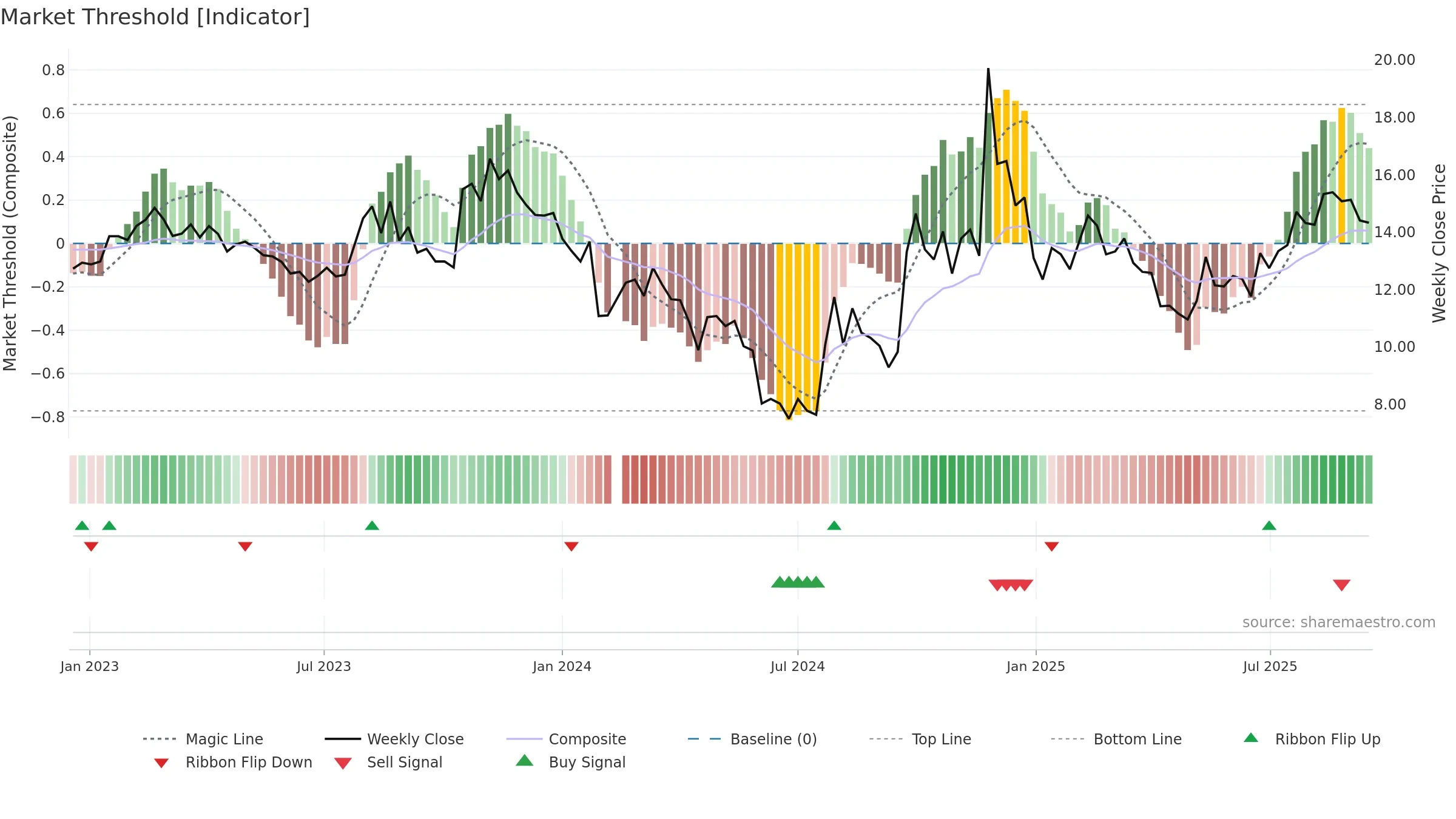The image size is (1456, 819).
Task: Click the red Sell Signal legend triangle
Action: pyautogui.click(x=343, y=763)
